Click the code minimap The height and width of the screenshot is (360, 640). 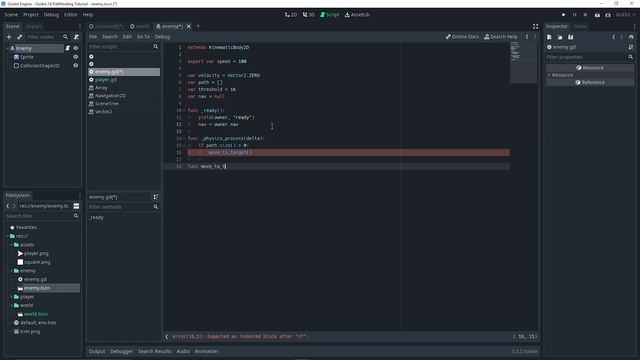pos(523,62)
